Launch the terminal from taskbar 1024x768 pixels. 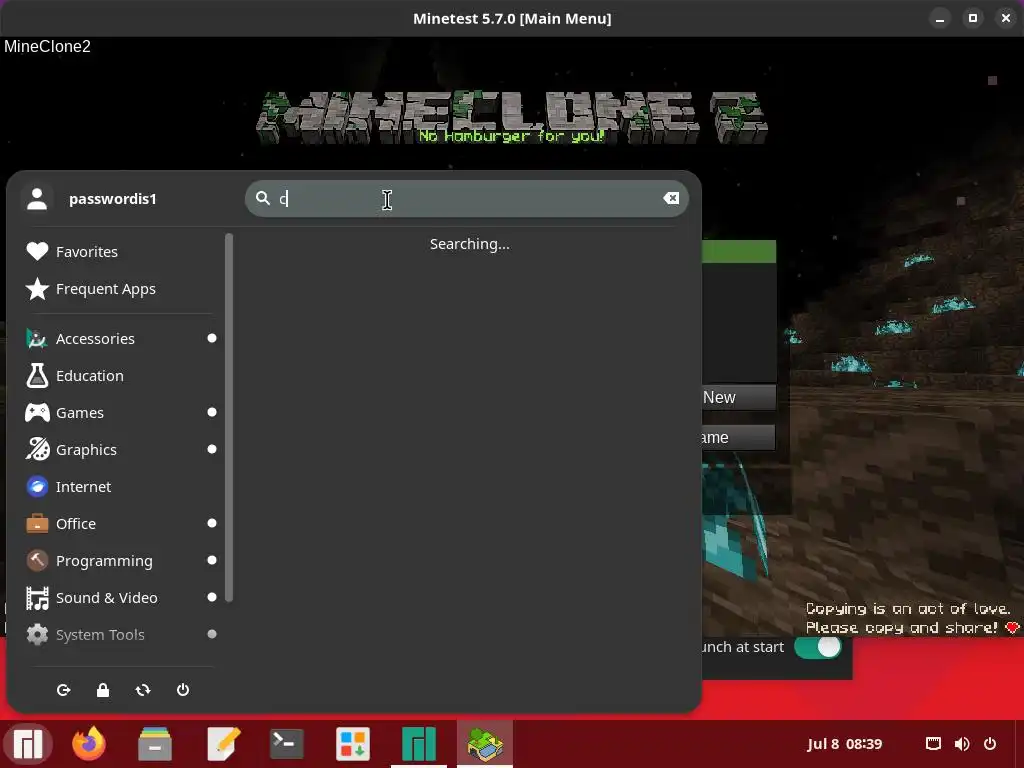(287, 744)
